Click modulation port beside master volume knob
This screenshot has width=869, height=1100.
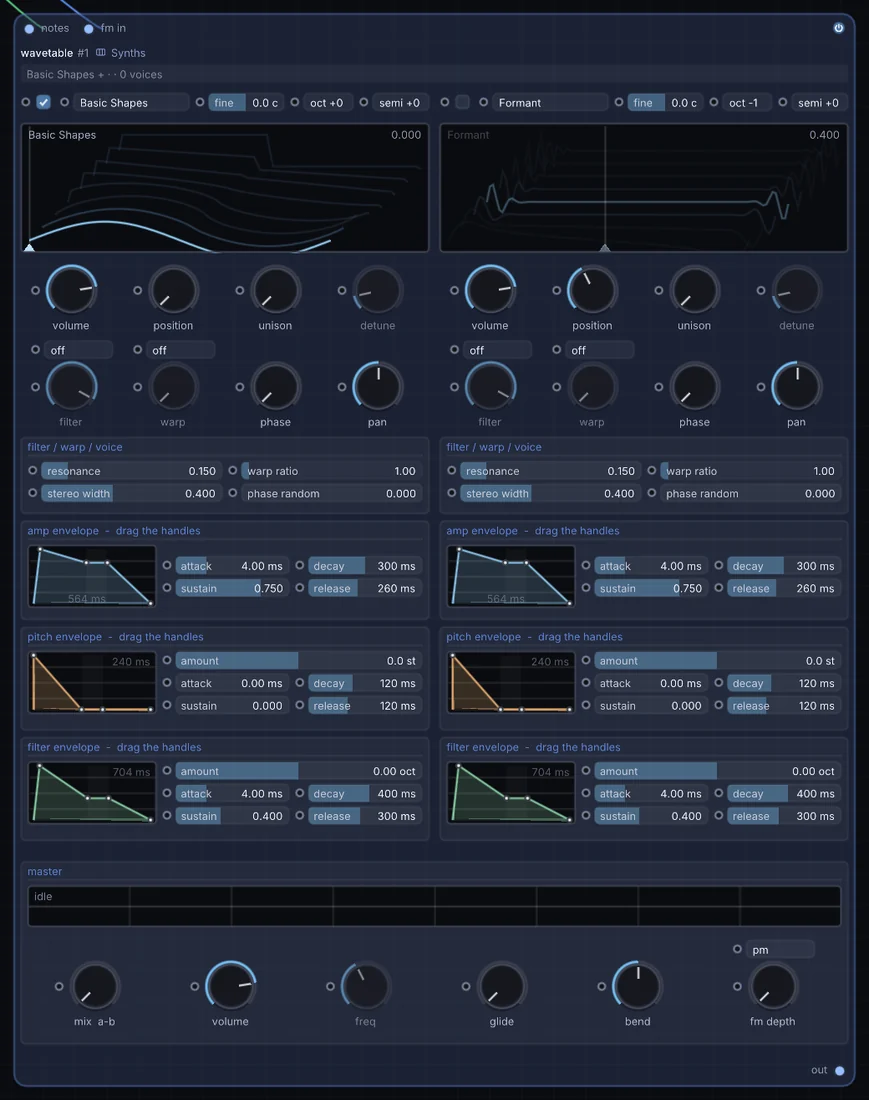point(194,986)
